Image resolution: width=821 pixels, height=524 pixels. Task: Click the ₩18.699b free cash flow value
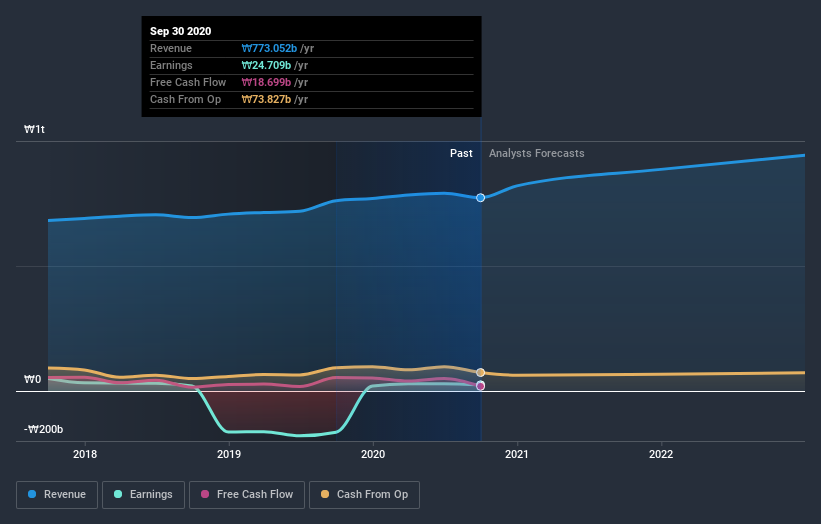(266, 82)
